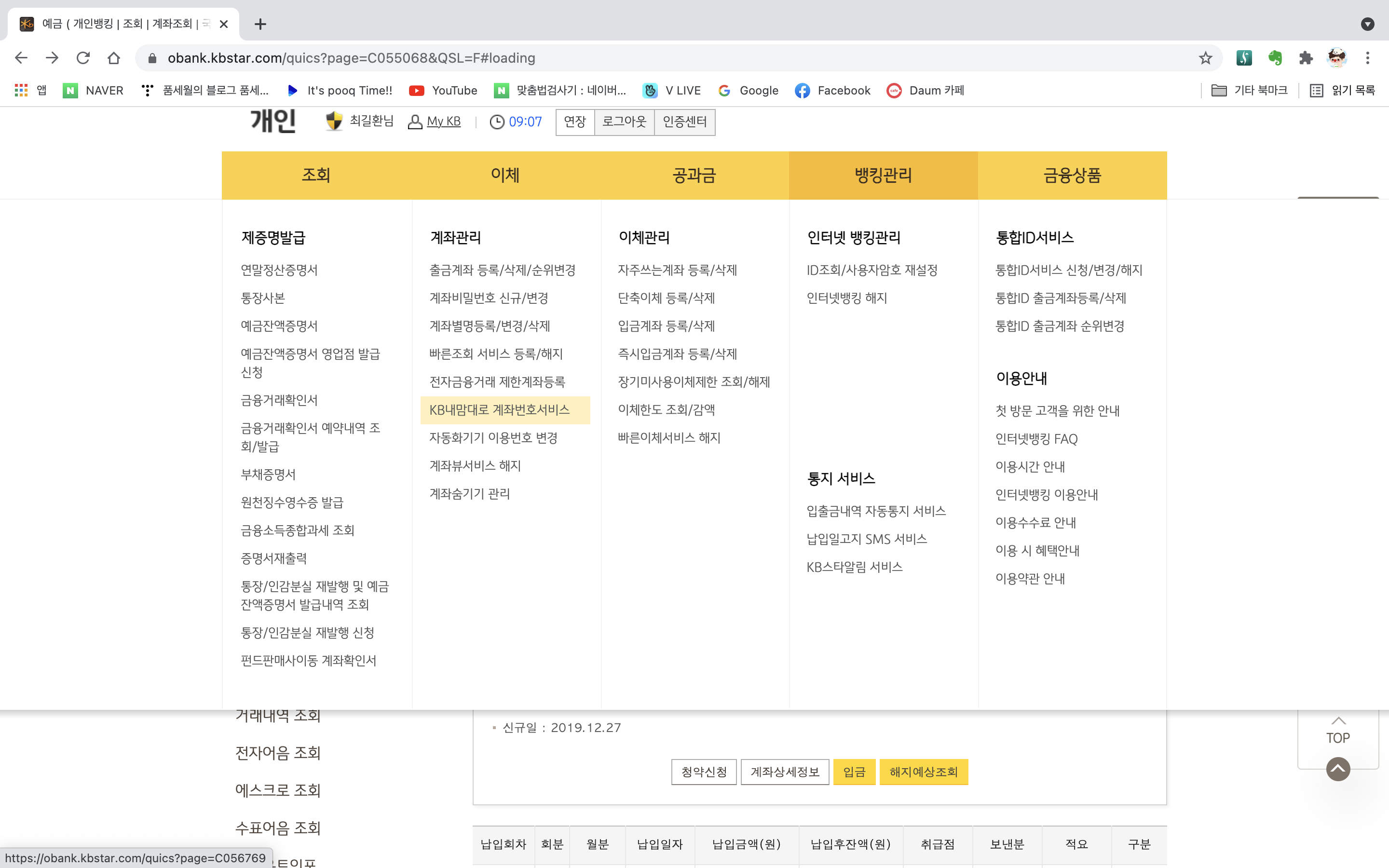The image size is (1389, 868).
Task: Open the 금융상품 main menu
Action: point(1072,176)
